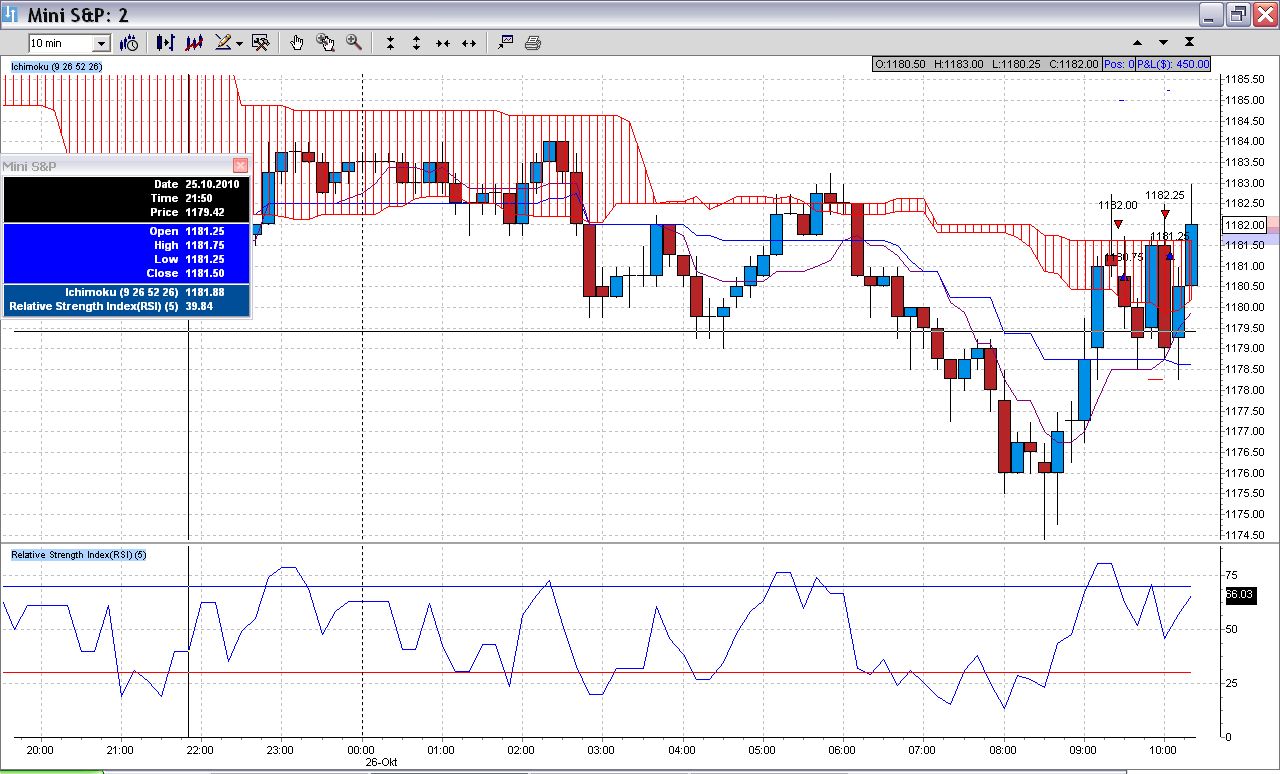Click the Relative Strength Index(RSI) (5) label

click(78, 554)
